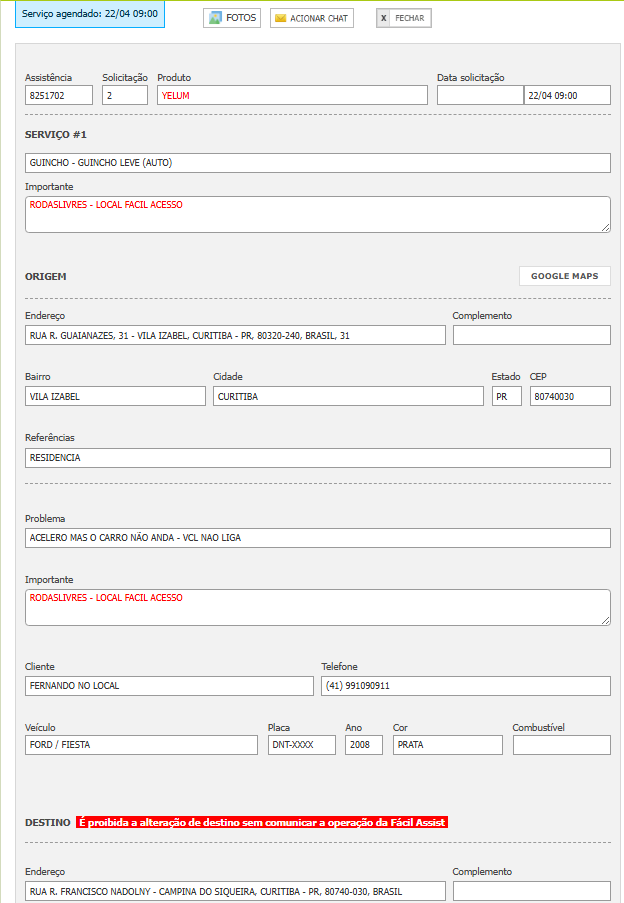Click the Telefone number field
The height and width of the screenshot is (903, 624).
465,686
